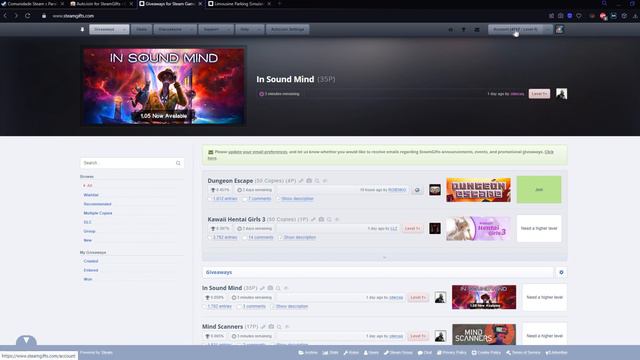
Task: Open the Deals nav button
Action: 142,29
